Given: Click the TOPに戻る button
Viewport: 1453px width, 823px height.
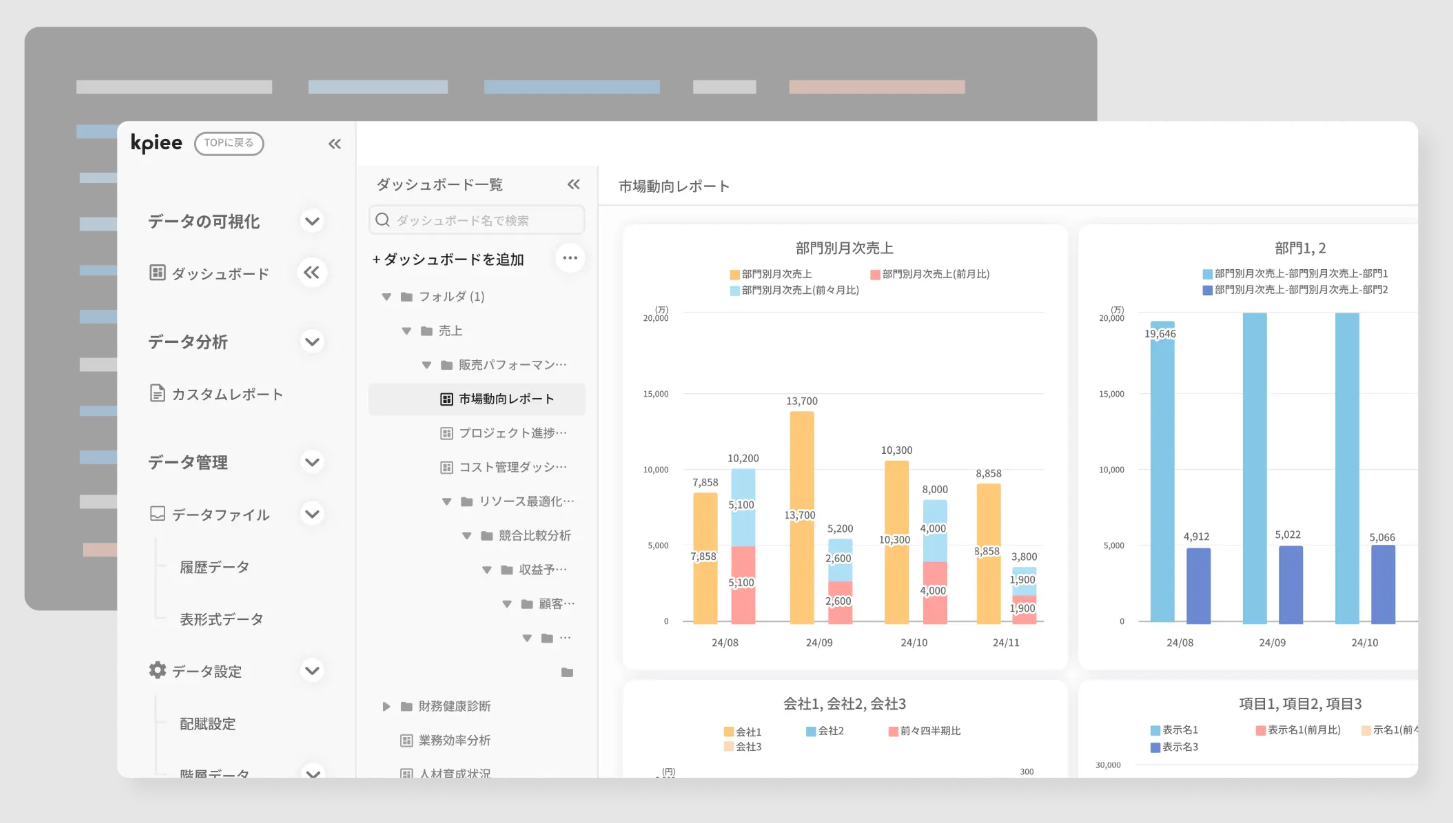Looking at the screenshot, I should click(229, 143).
